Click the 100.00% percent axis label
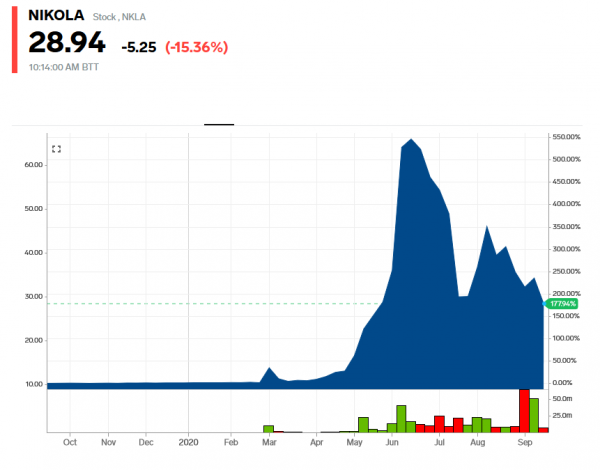This screenshot has height=470, width=600. [x=566, y=338]
